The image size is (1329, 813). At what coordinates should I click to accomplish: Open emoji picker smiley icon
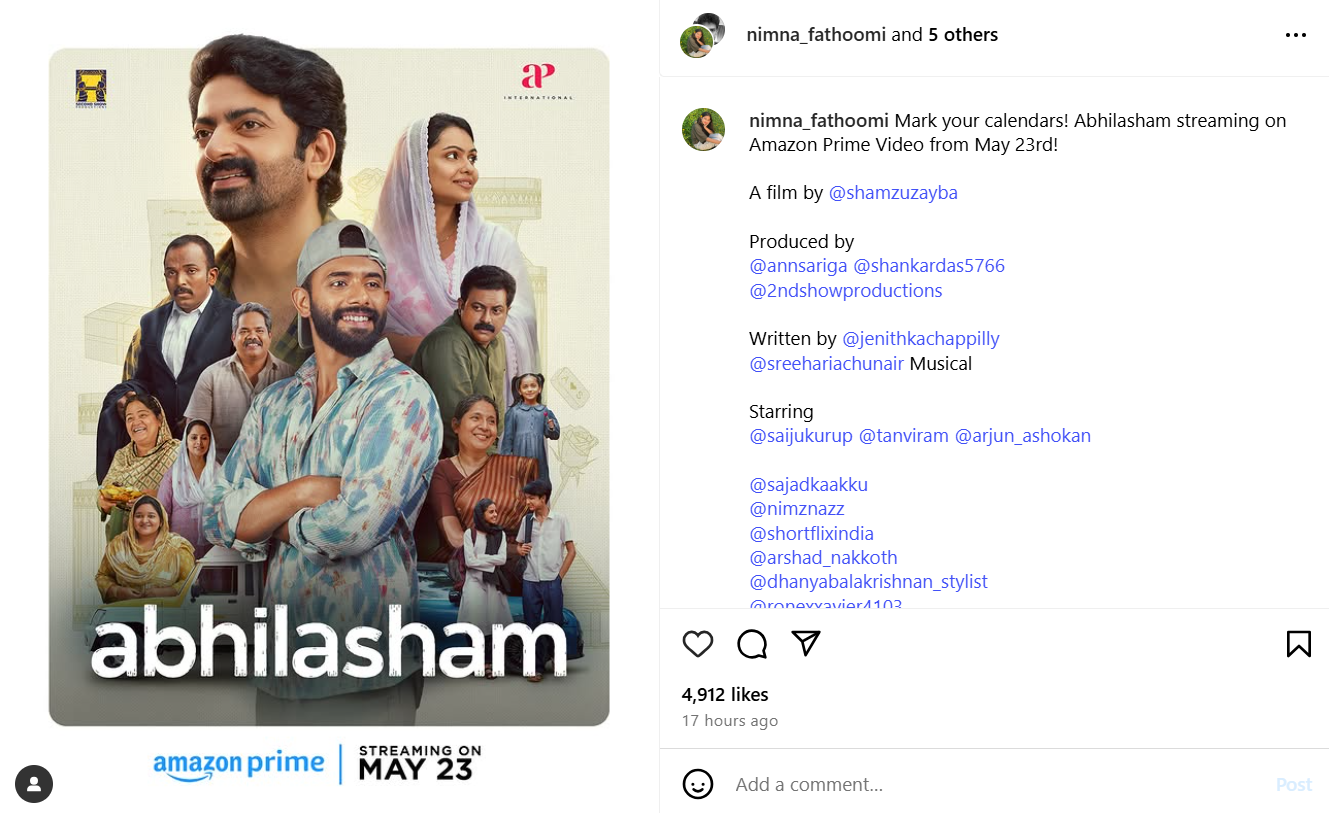pos(698,784)
